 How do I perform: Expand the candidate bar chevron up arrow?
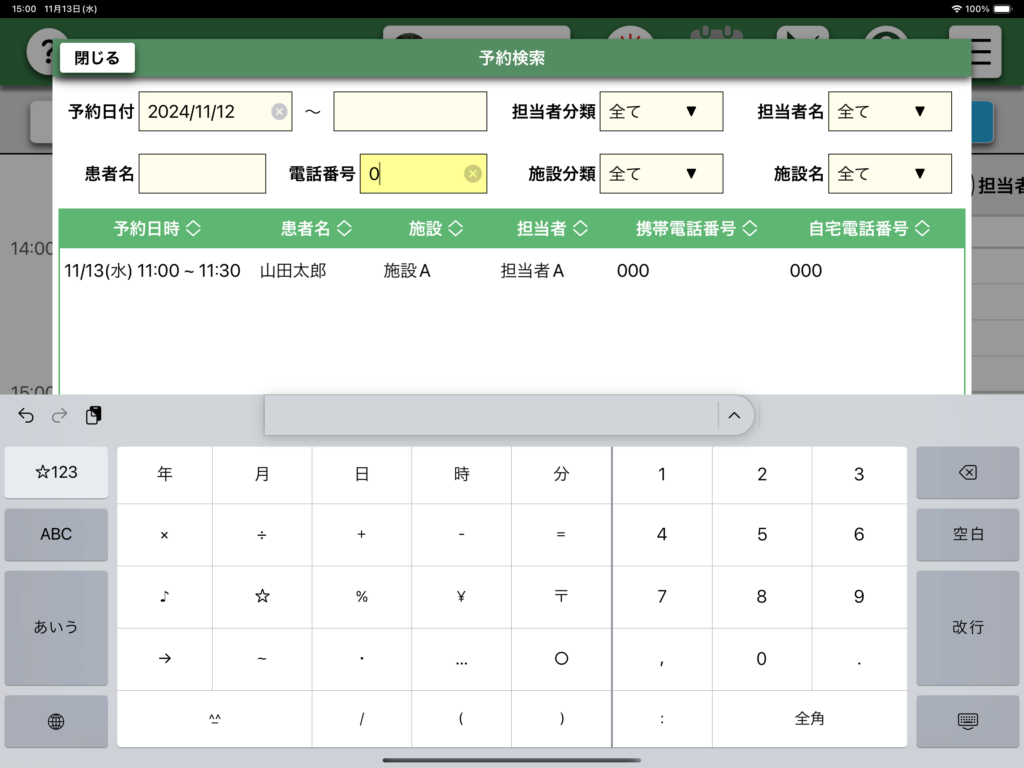734,416
